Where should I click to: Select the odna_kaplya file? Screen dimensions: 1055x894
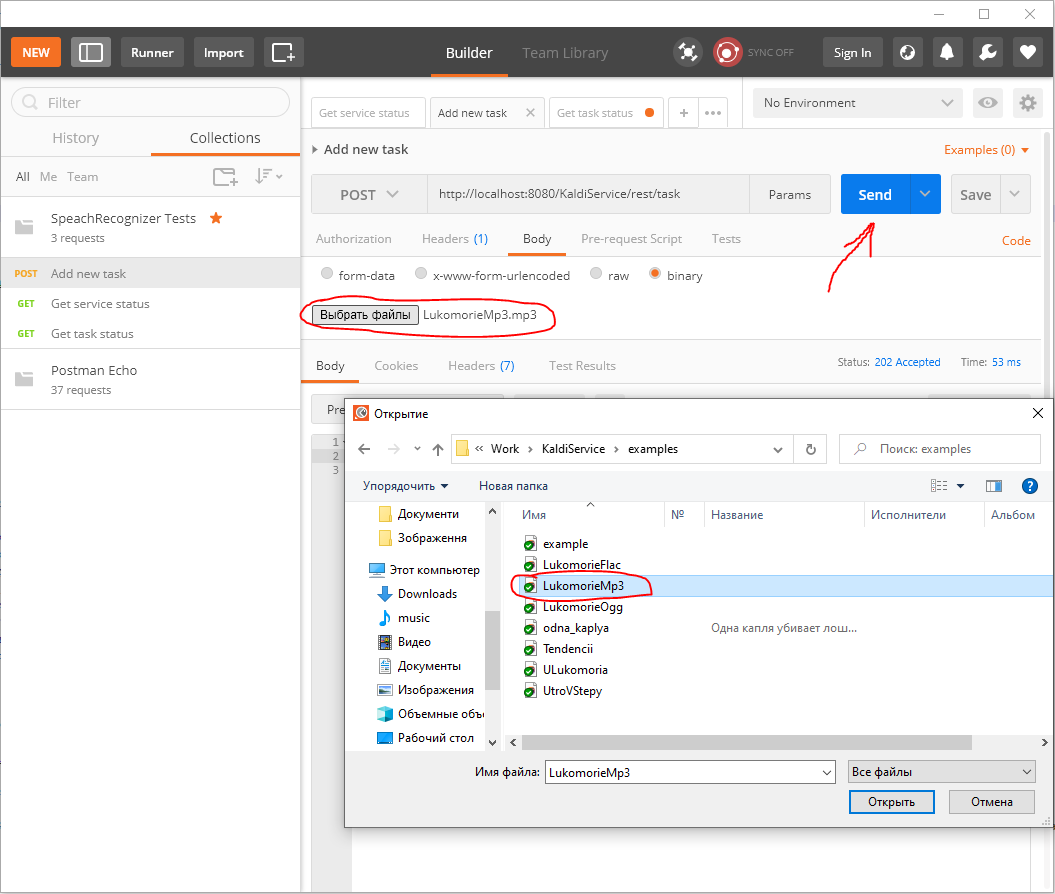click(x=575, y=628)
